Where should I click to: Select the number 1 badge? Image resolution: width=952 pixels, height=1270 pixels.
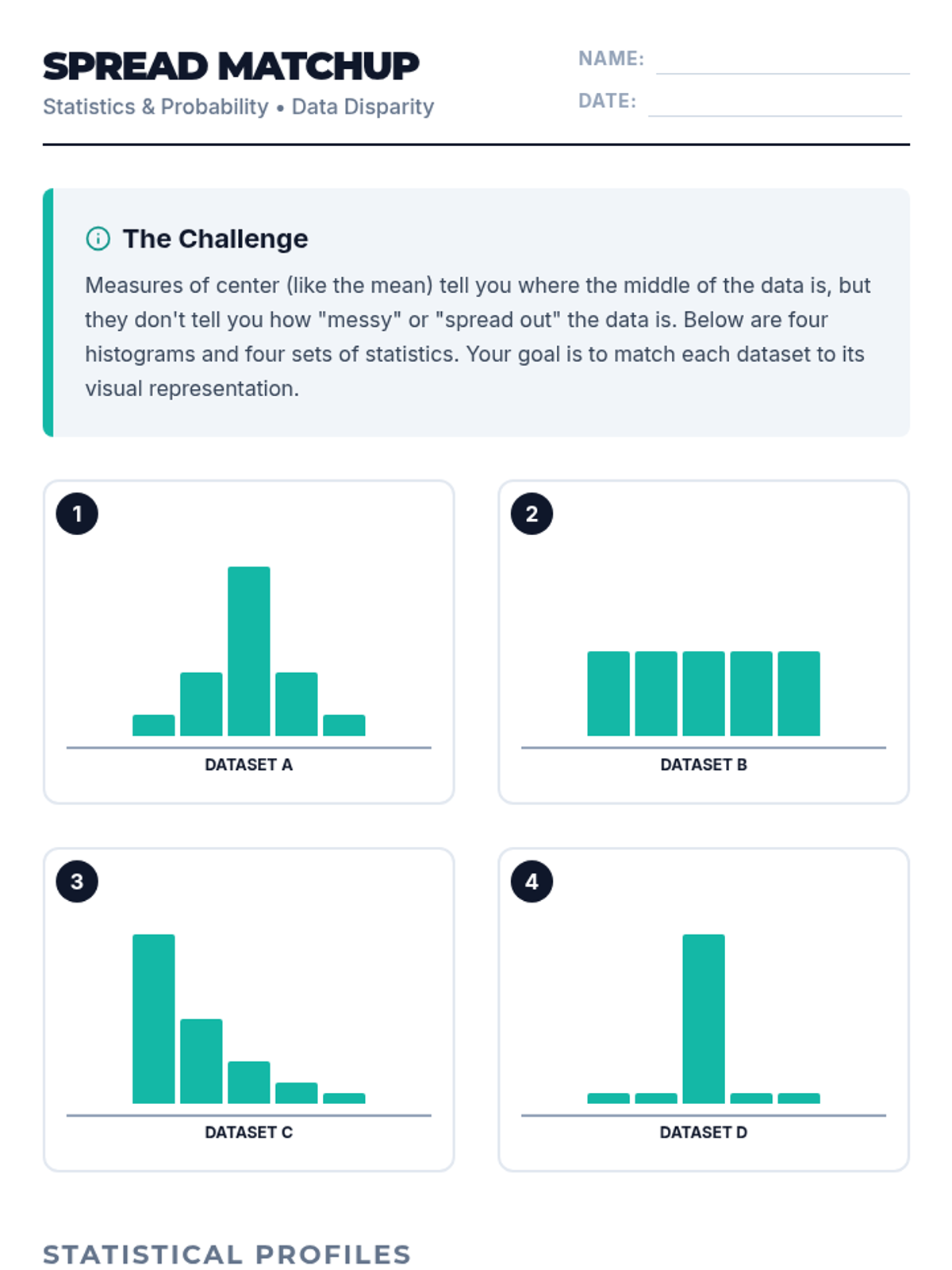click(77, 514)
